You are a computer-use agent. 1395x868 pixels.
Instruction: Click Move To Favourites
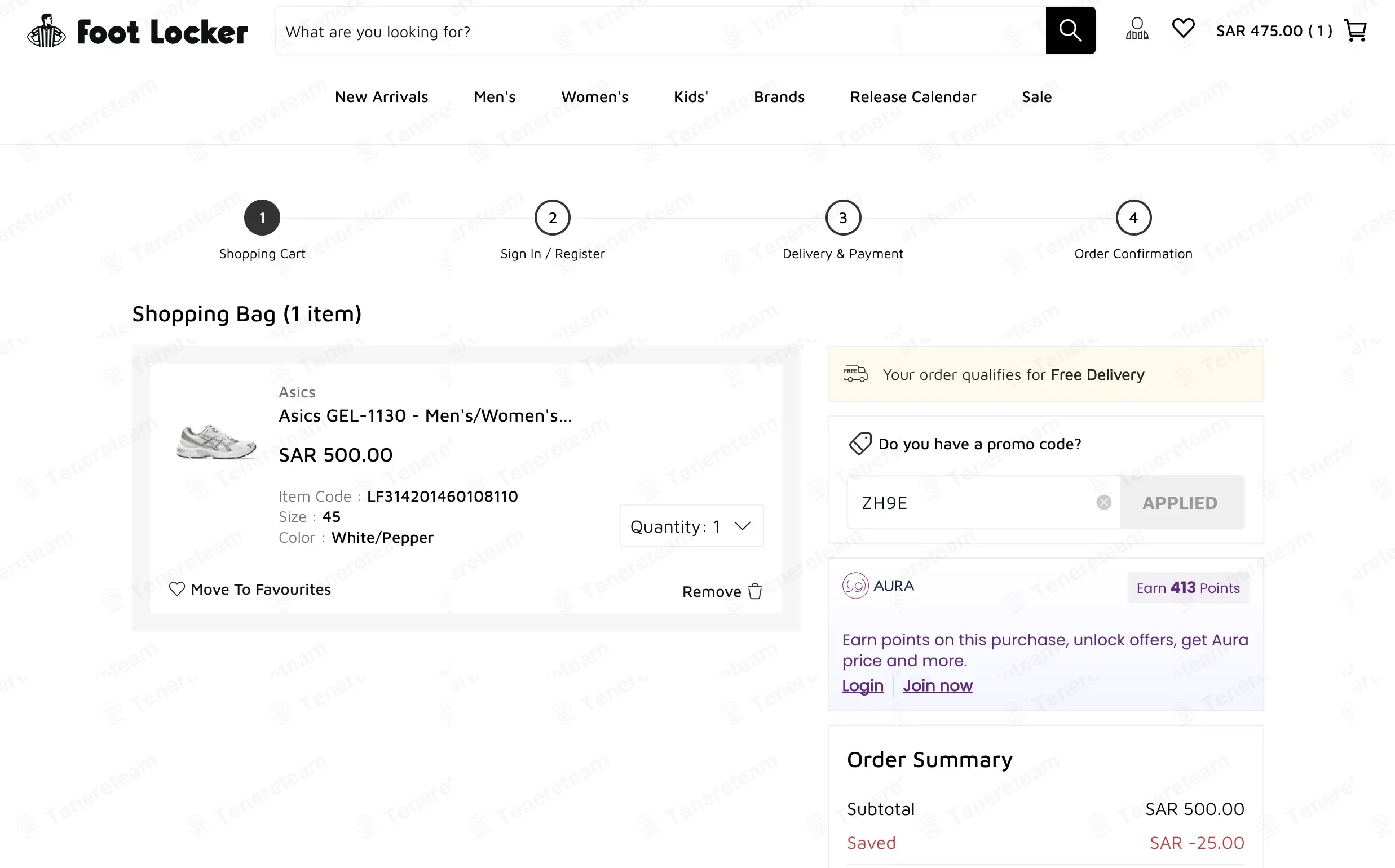tap(261, 590)
